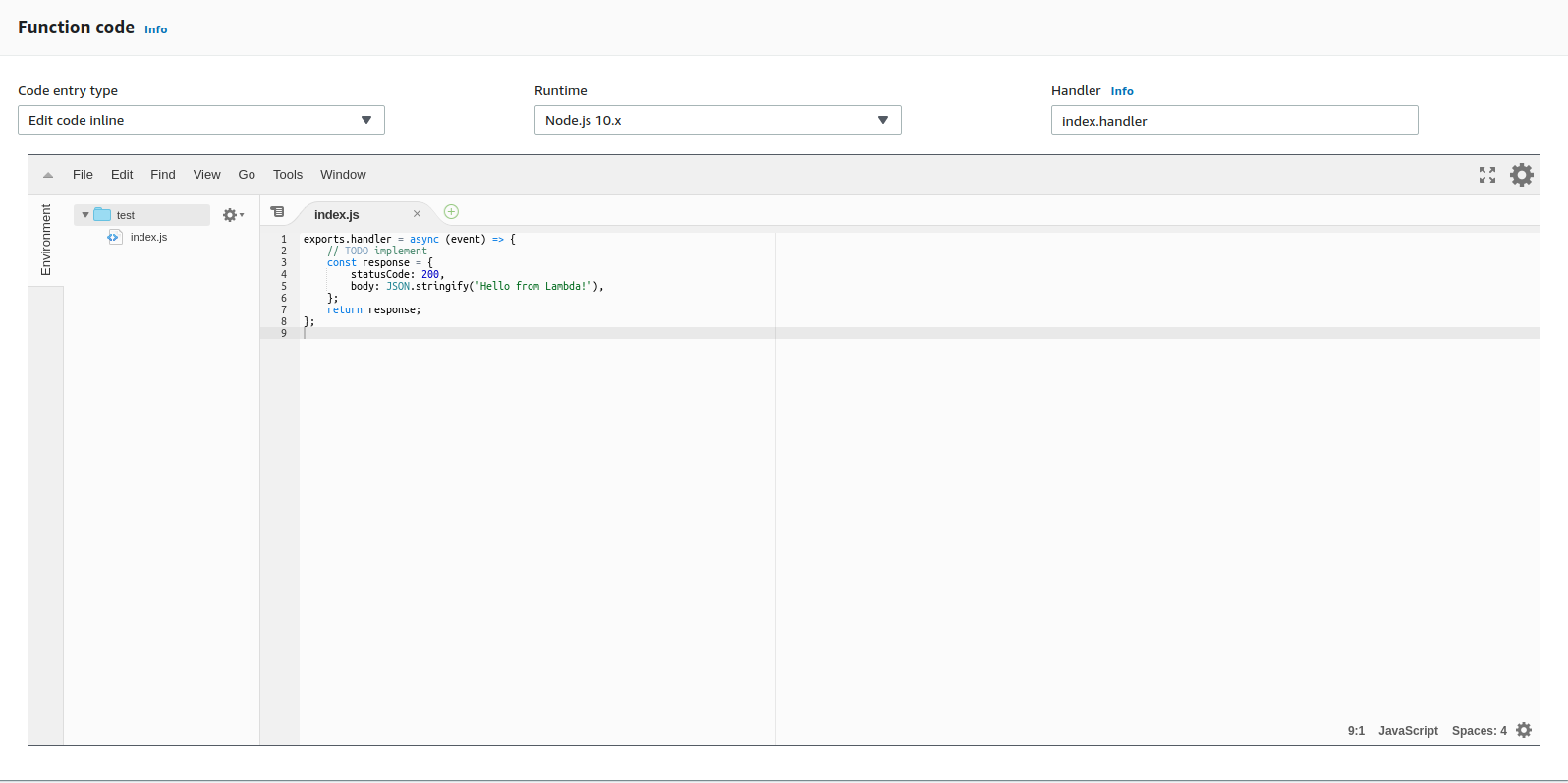Open file tree settings gear

point(232,215)
